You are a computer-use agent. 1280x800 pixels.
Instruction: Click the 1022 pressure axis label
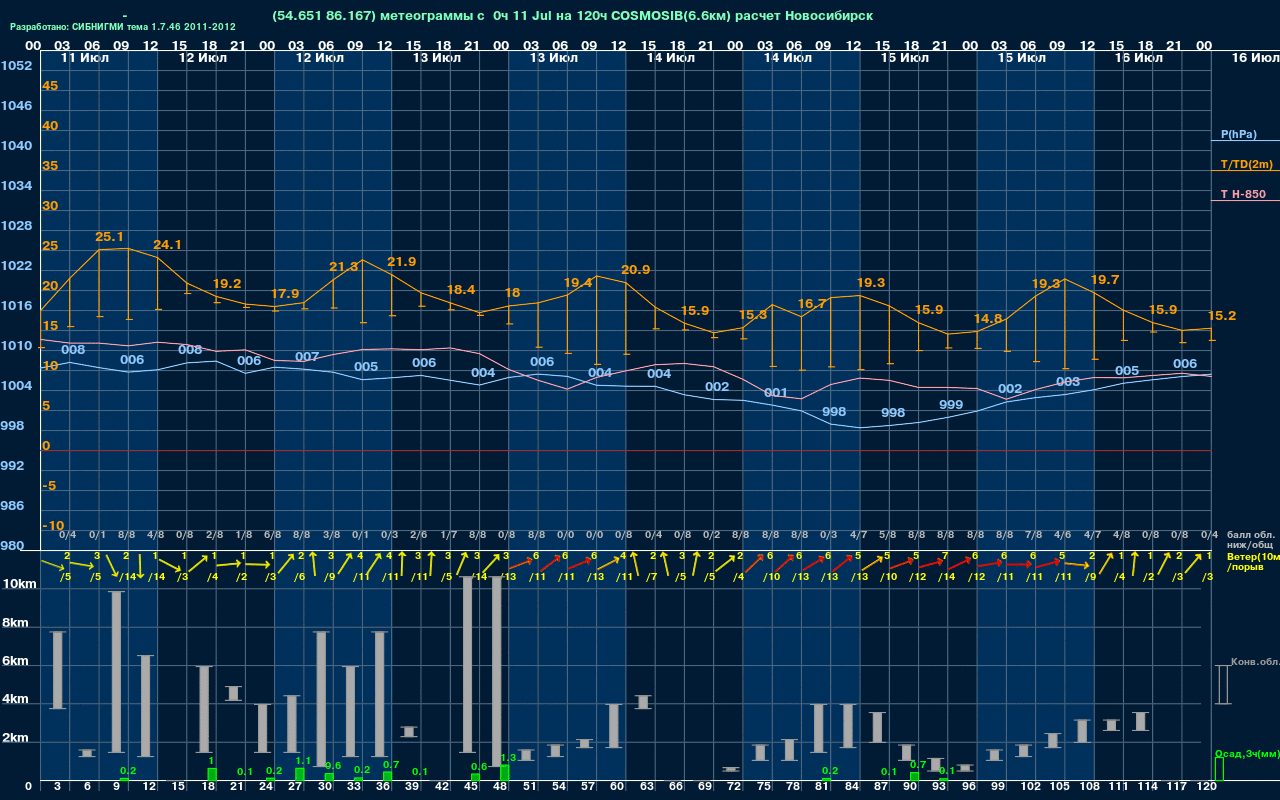[16, 266]
